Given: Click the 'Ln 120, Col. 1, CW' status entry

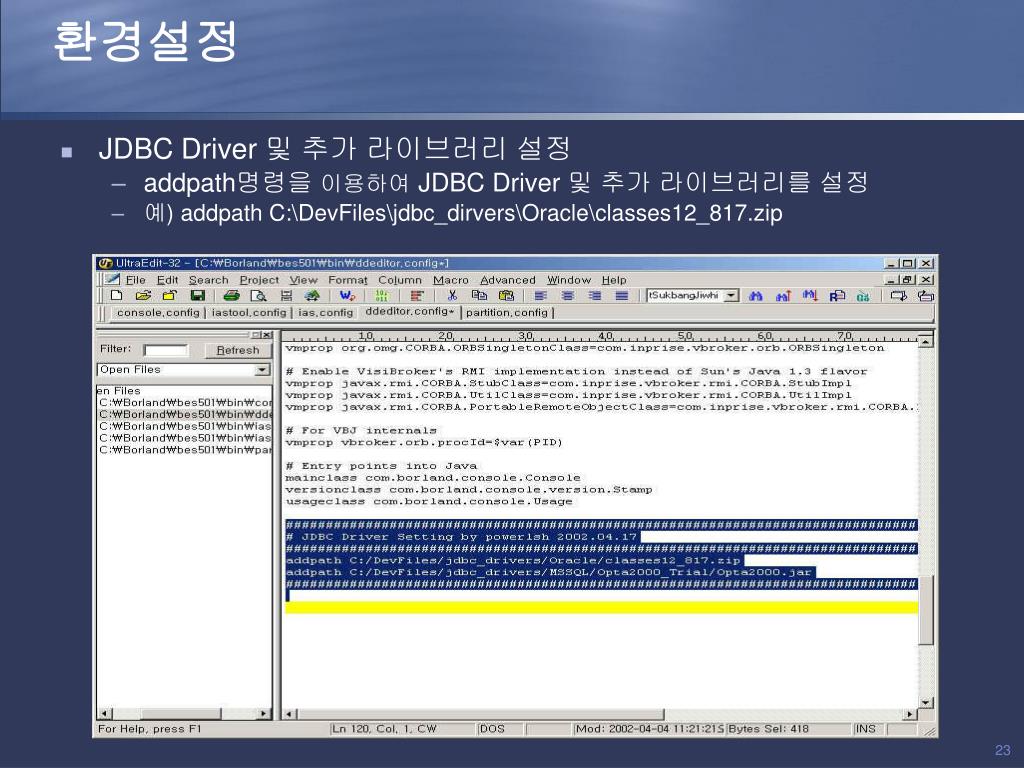Looking at the screenshot, I should click(384, 729).
